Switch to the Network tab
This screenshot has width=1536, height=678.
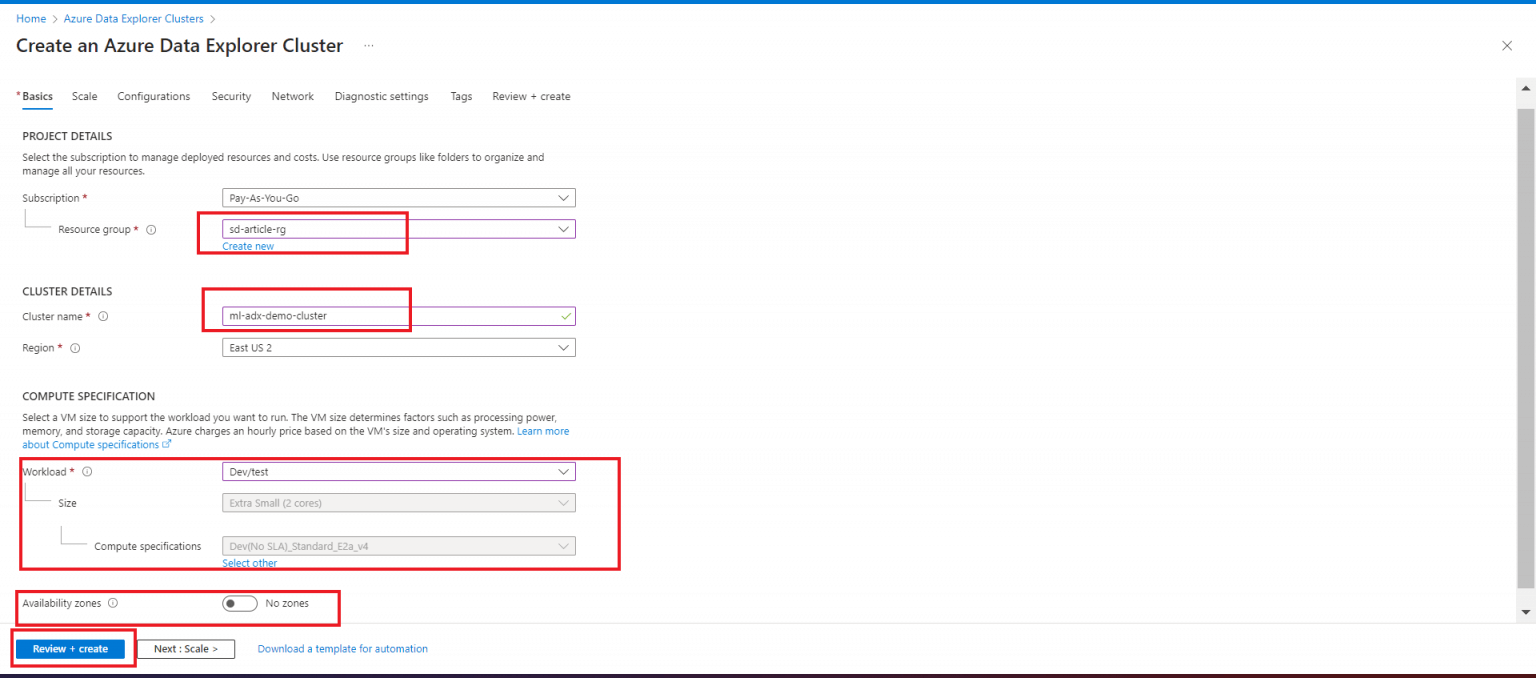pyautogui.click(x=293, y=96)
